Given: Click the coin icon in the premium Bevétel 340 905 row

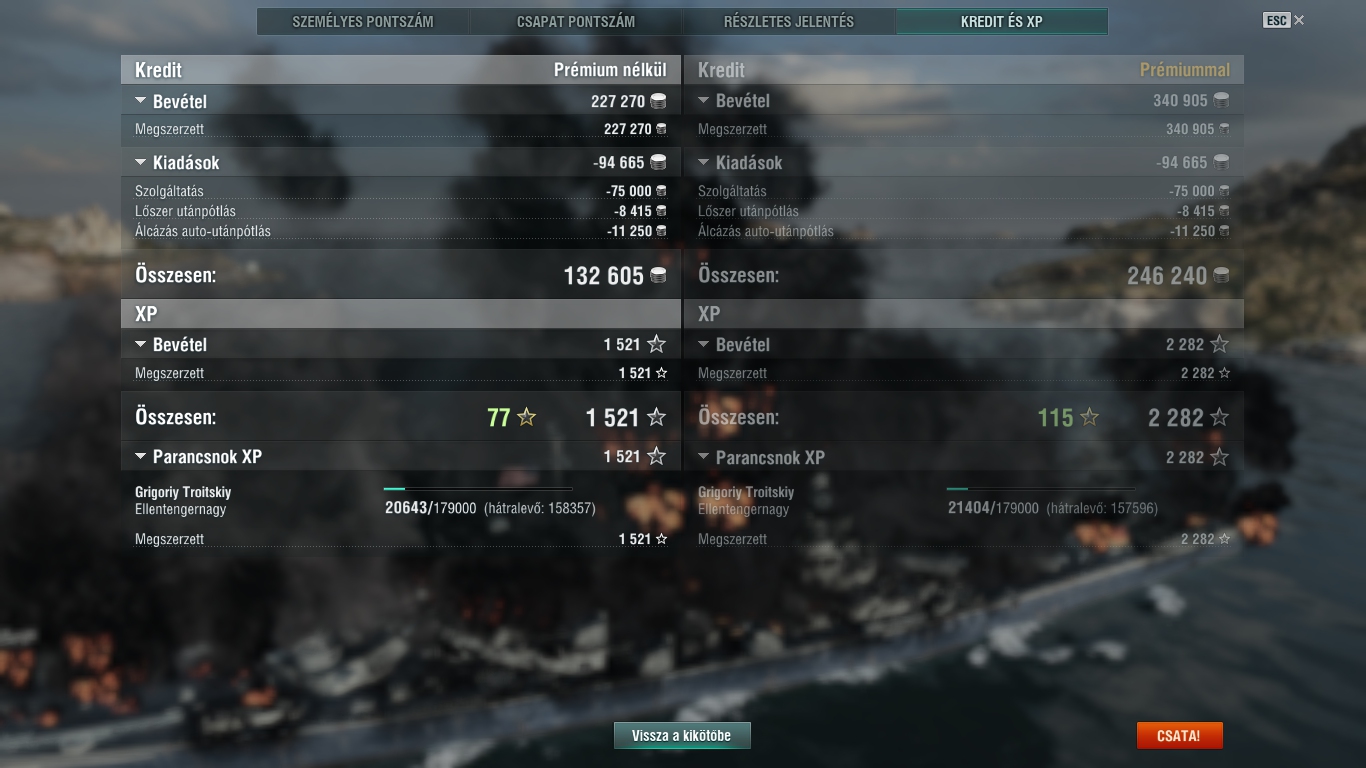Looking at the screenshot, I should (1221, 101).
